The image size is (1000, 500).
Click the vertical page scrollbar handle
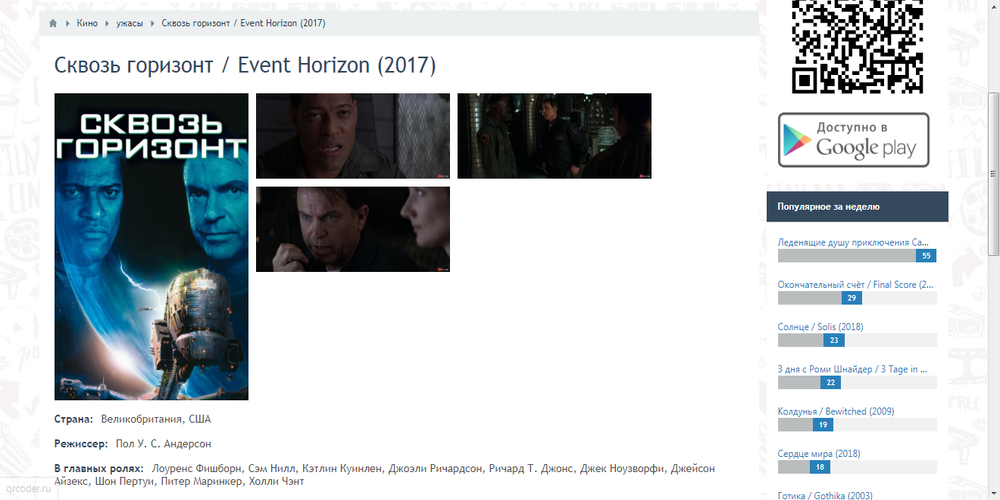(x=993, y=173)
